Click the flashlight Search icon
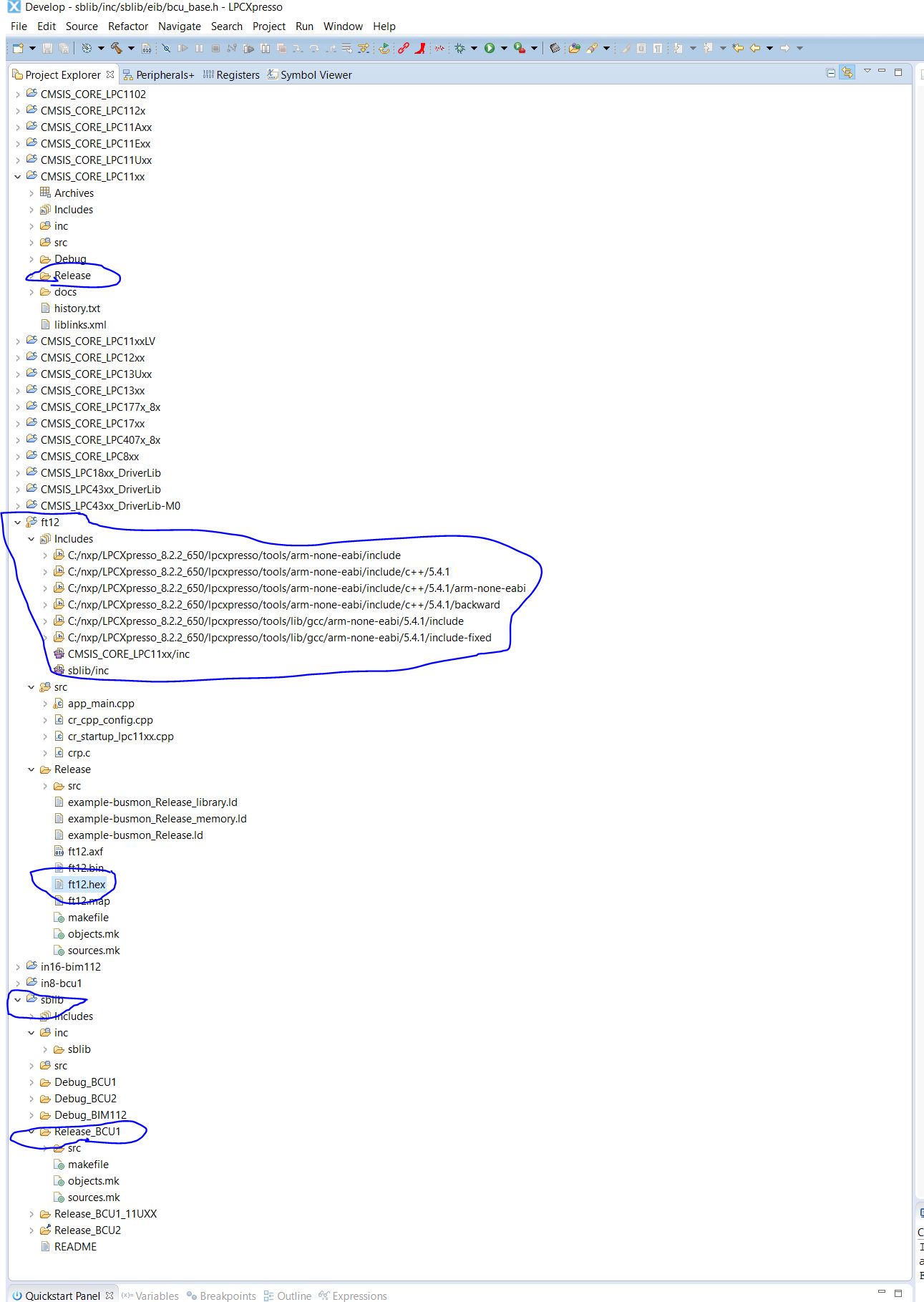This screenshot has width=924, height=1302. pyautogui.click(x=591, y=48)
